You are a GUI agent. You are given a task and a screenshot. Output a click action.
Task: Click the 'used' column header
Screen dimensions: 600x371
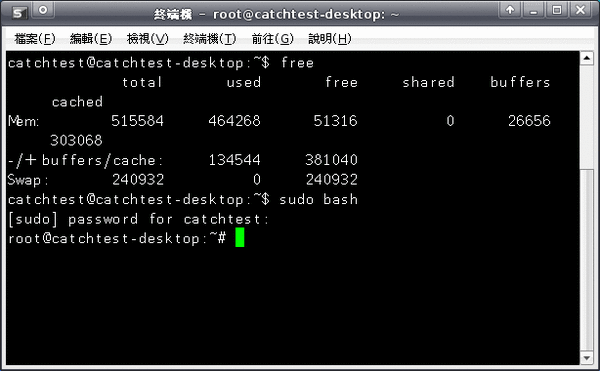(x=244, y=82)
